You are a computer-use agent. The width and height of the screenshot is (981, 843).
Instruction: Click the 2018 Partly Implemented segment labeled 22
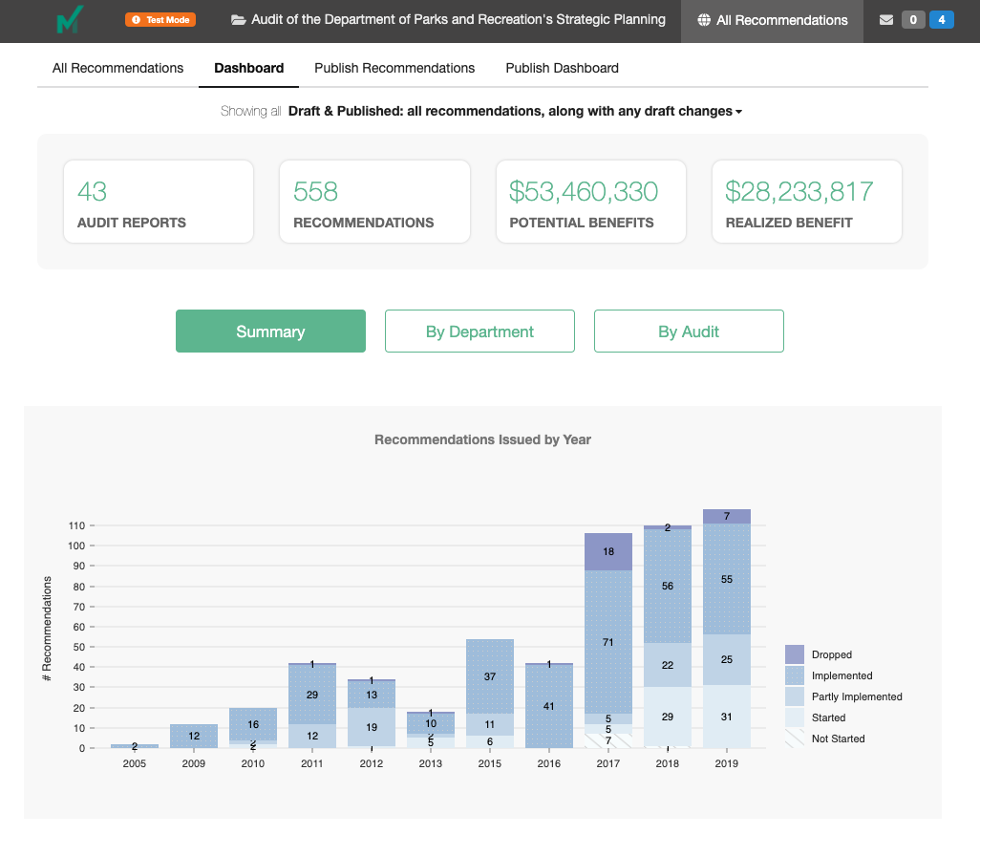pyautogui.click(x=668, y=665)
